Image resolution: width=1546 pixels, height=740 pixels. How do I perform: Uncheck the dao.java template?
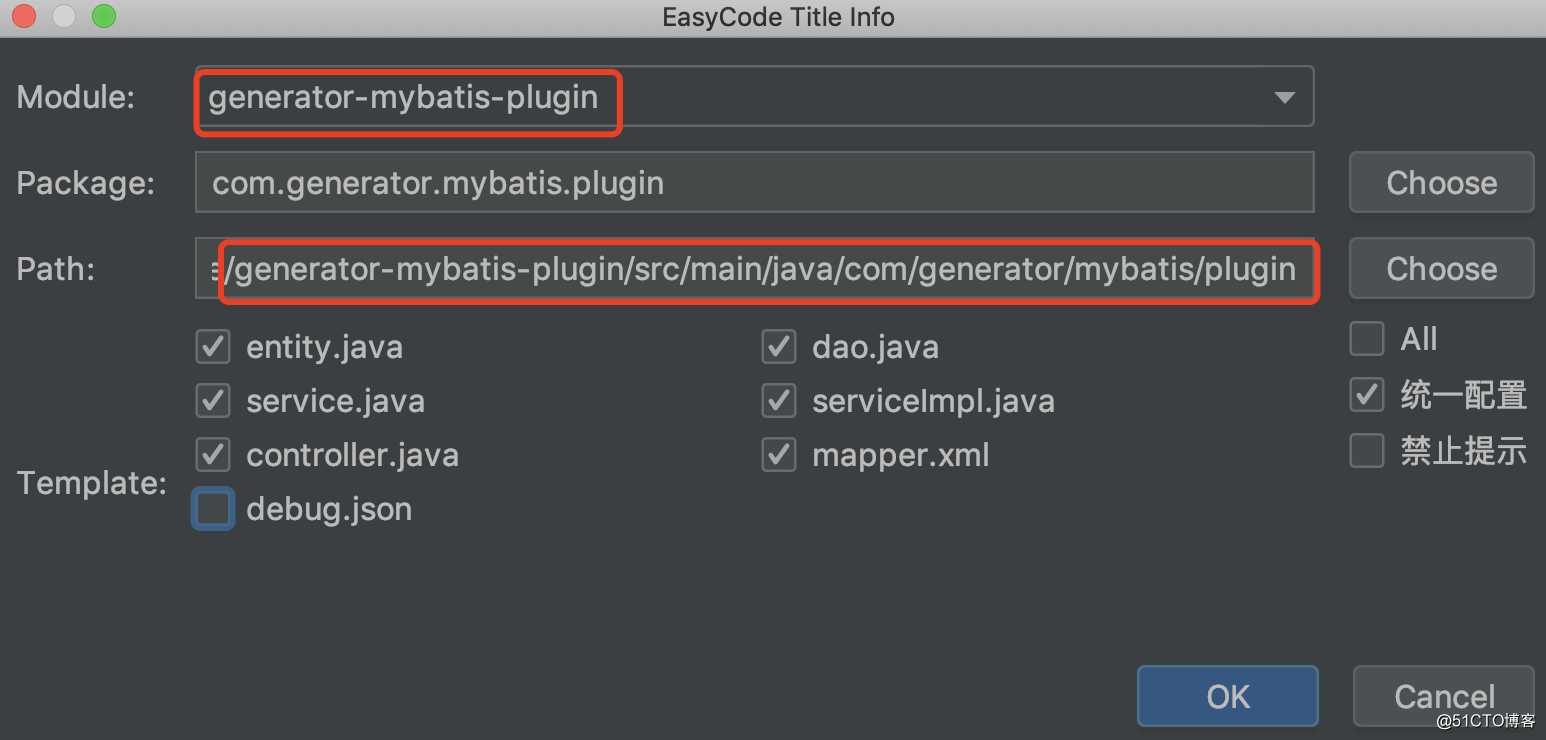click(x=779, y=347)
